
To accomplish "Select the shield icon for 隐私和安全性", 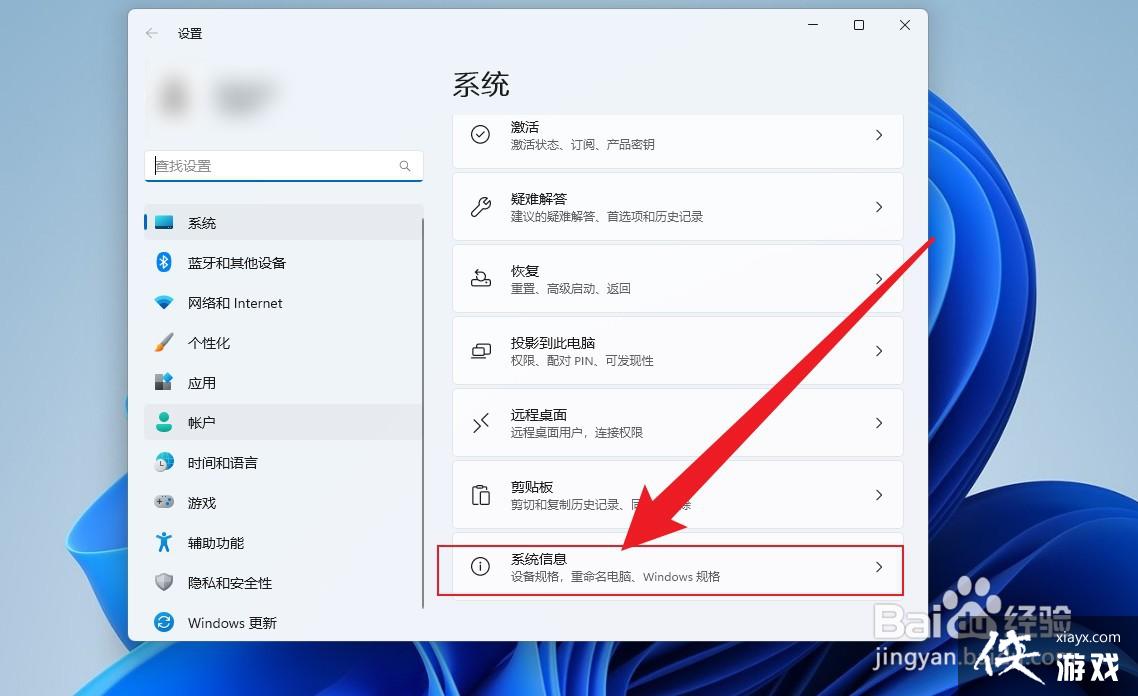I will 163,582.
